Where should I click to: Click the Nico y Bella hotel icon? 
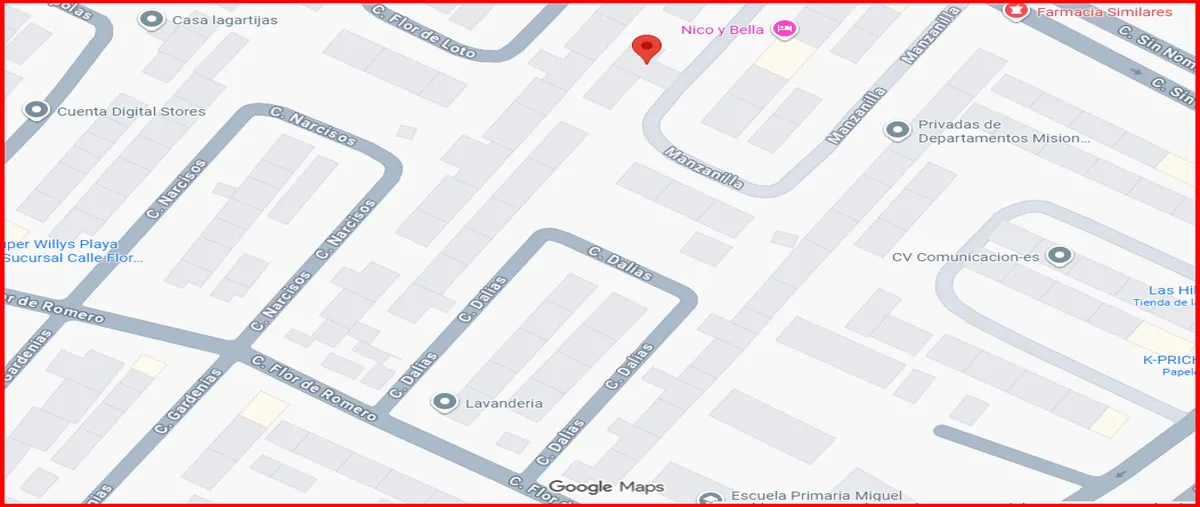point(786,29)
